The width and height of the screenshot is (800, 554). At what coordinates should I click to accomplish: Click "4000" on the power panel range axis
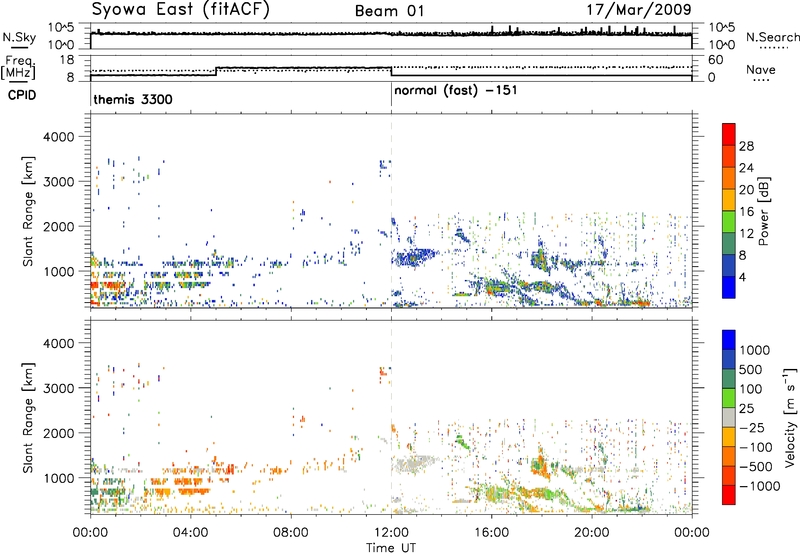coord(58,137)
